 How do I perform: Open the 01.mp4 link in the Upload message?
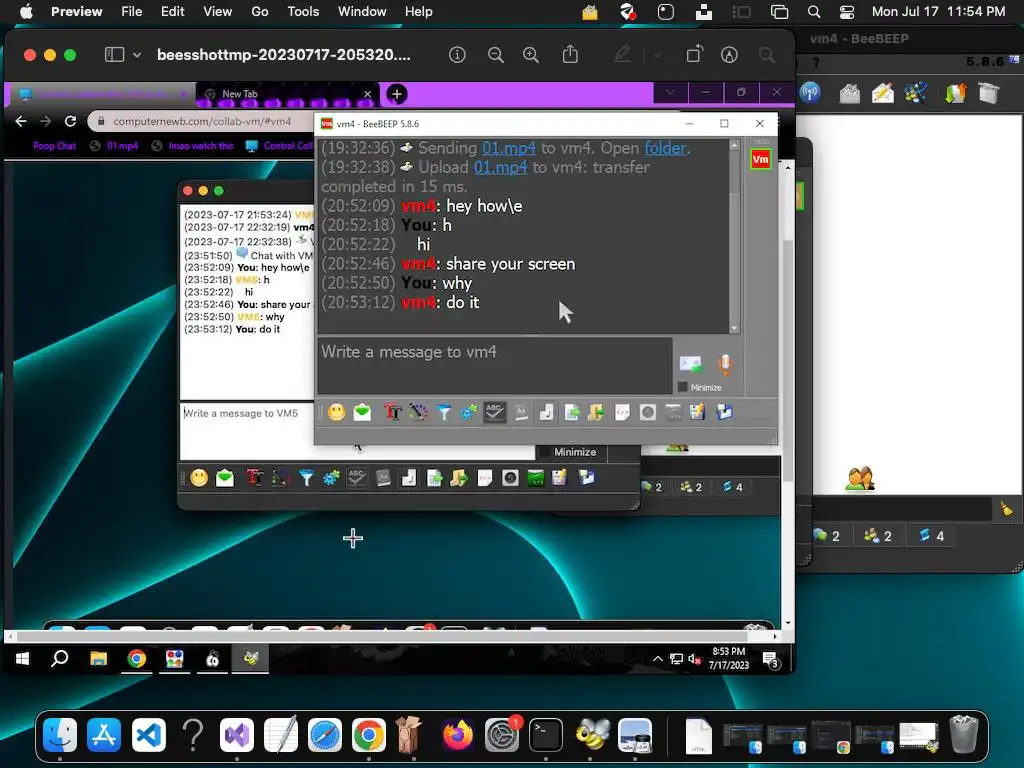click(500, 167)
